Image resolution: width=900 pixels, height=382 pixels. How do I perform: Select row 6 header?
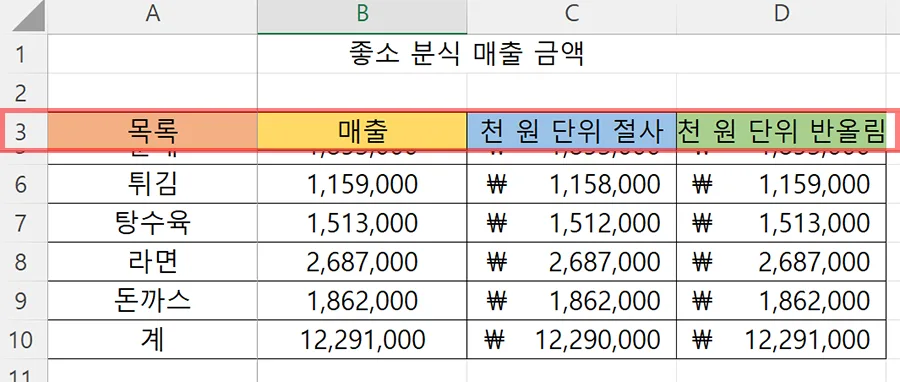23,184
